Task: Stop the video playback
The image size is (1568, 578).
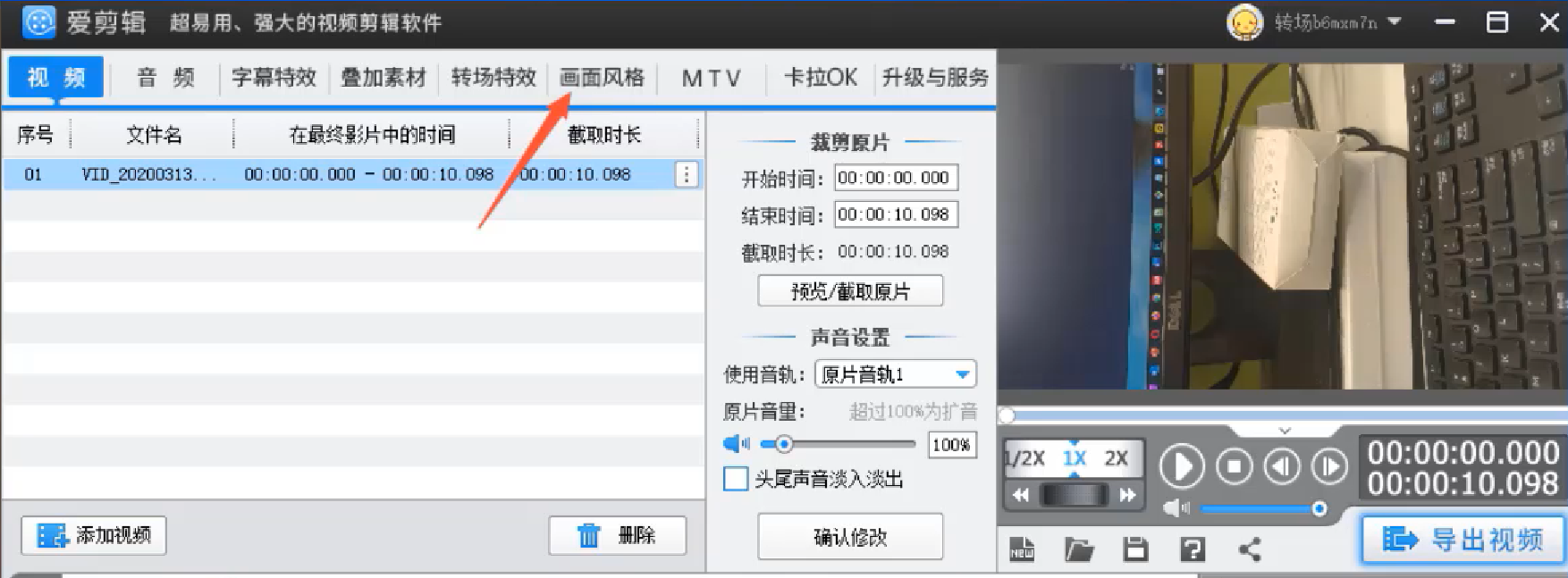Action: pyautogui.click(x=1234, y=466)
